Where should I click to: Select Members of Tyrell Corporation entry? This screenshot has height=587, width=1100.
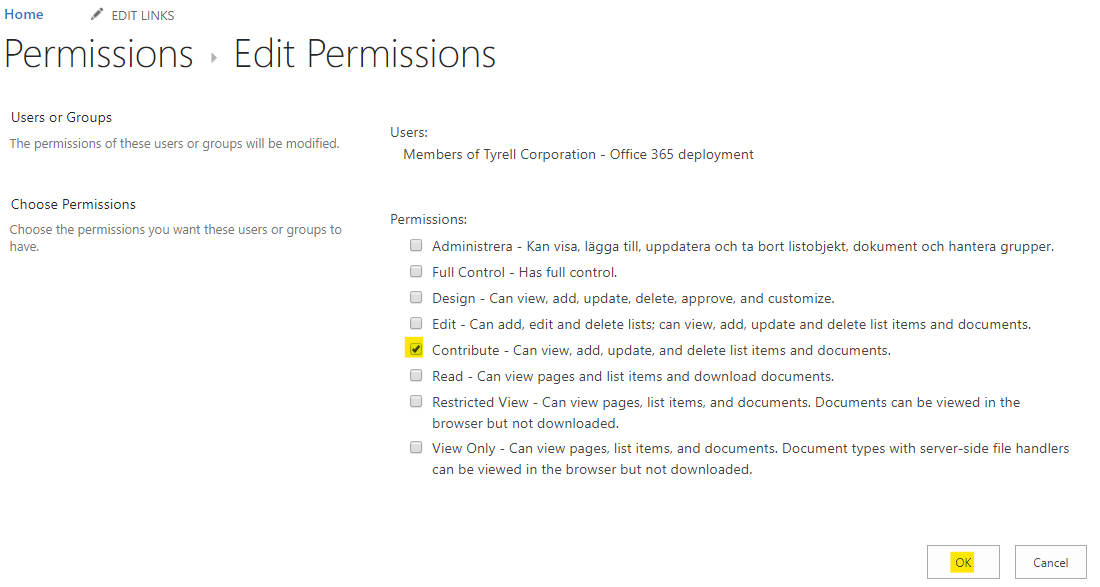[x=578, y=154]
